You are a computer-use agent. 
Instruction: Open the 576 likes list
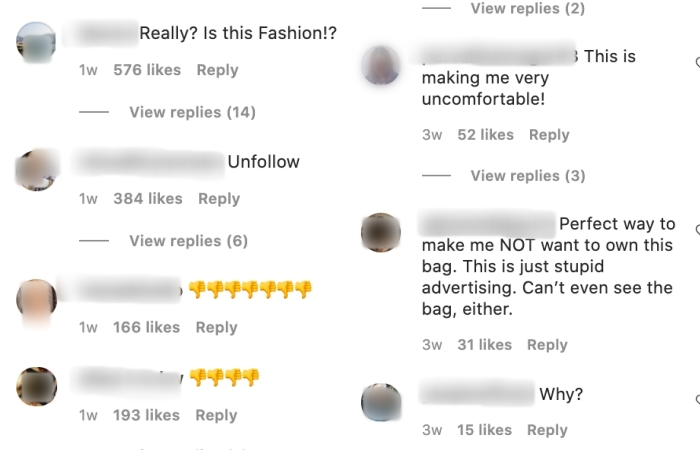(147, 70)
